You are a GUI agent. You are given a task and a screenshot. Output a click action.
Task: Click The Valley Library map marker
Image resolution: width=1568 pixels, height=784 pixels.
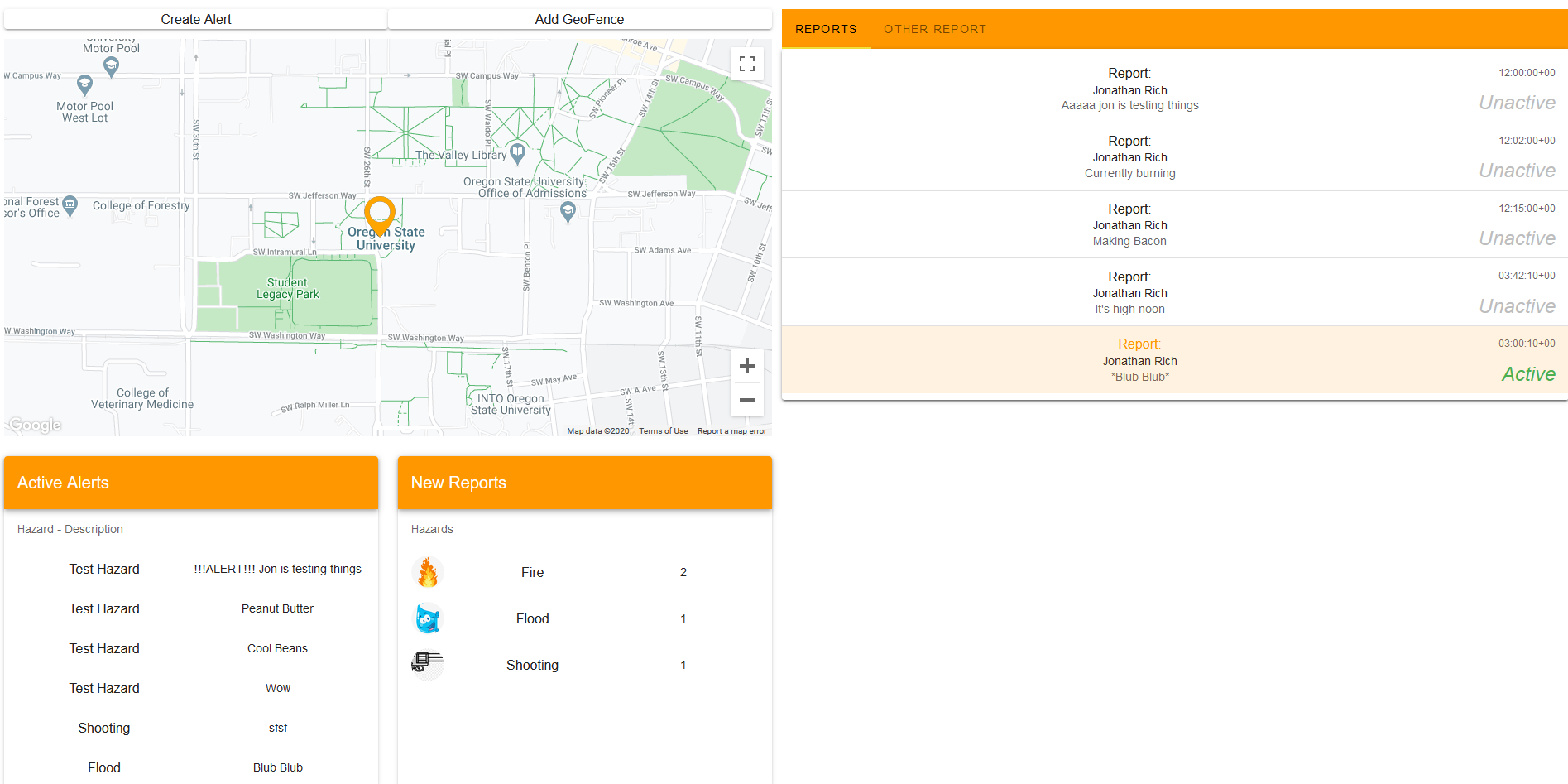(x=518, y=152)
